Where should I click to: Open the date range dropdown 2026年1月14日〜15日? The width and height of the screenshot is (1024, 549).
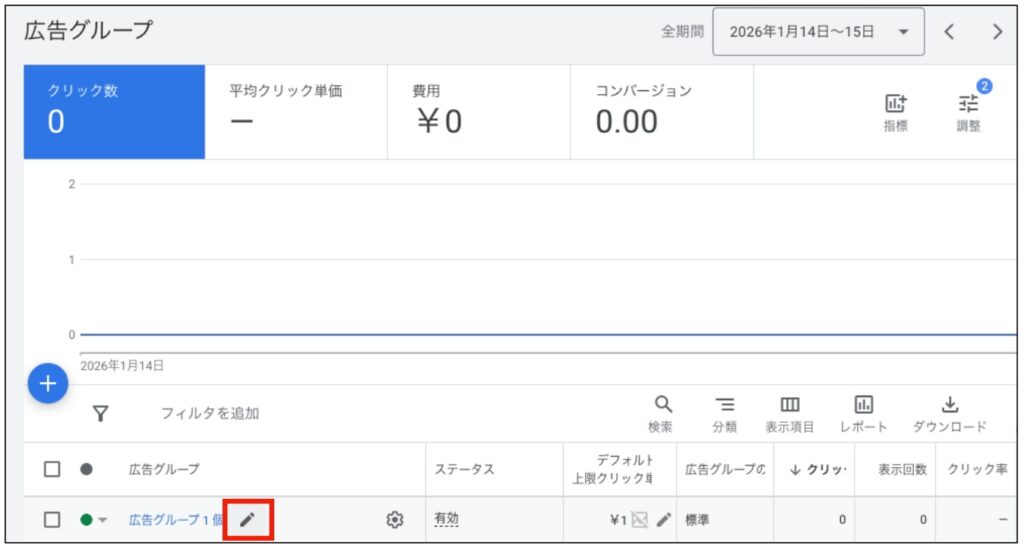click(818, 32)
